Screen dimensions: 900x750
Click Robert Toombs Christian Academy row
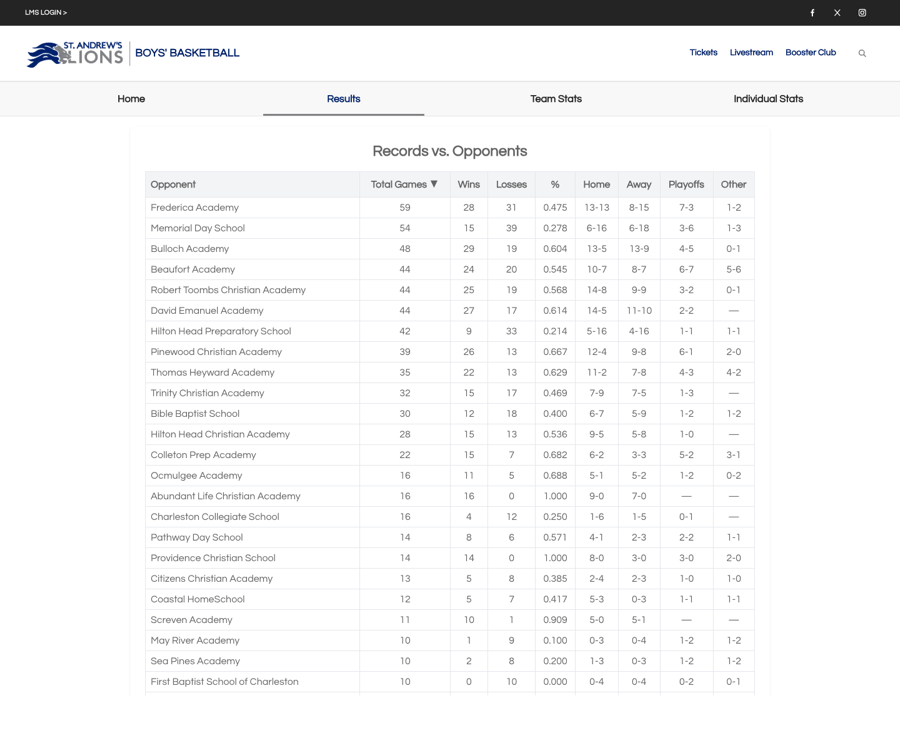pos(450,290)
